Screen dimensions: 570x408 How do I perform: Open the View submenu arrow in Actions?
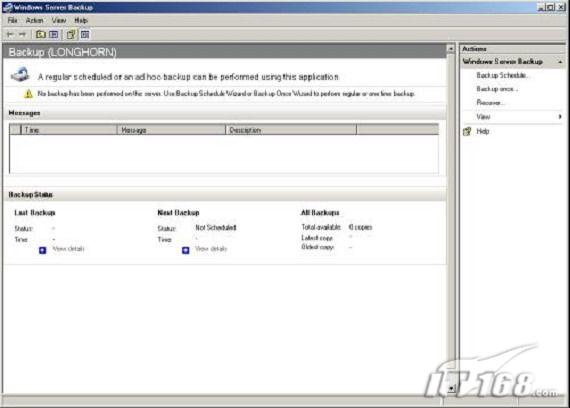coord(560,117)
